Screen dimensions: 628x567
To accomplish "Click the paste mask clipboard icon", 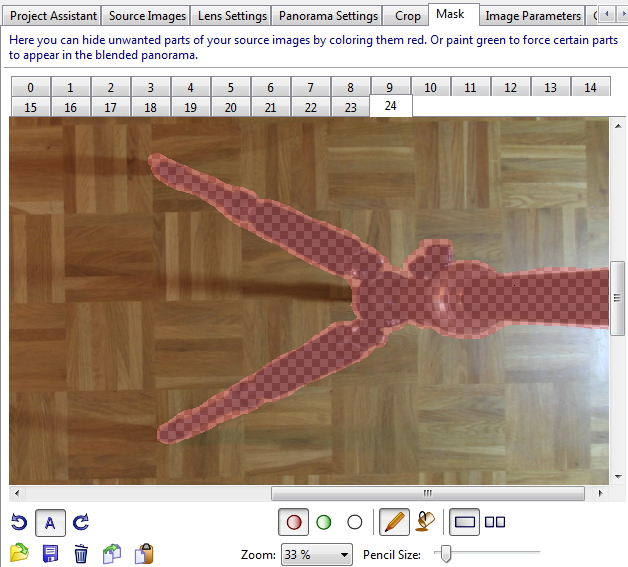I will 144,553.
